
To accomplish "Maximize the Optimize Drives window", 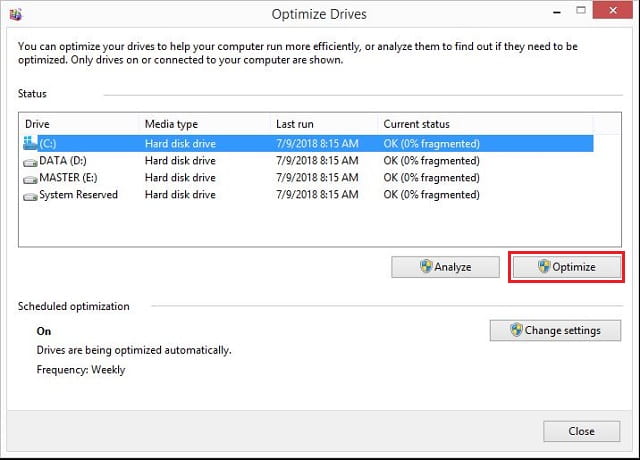I will 580,11.
